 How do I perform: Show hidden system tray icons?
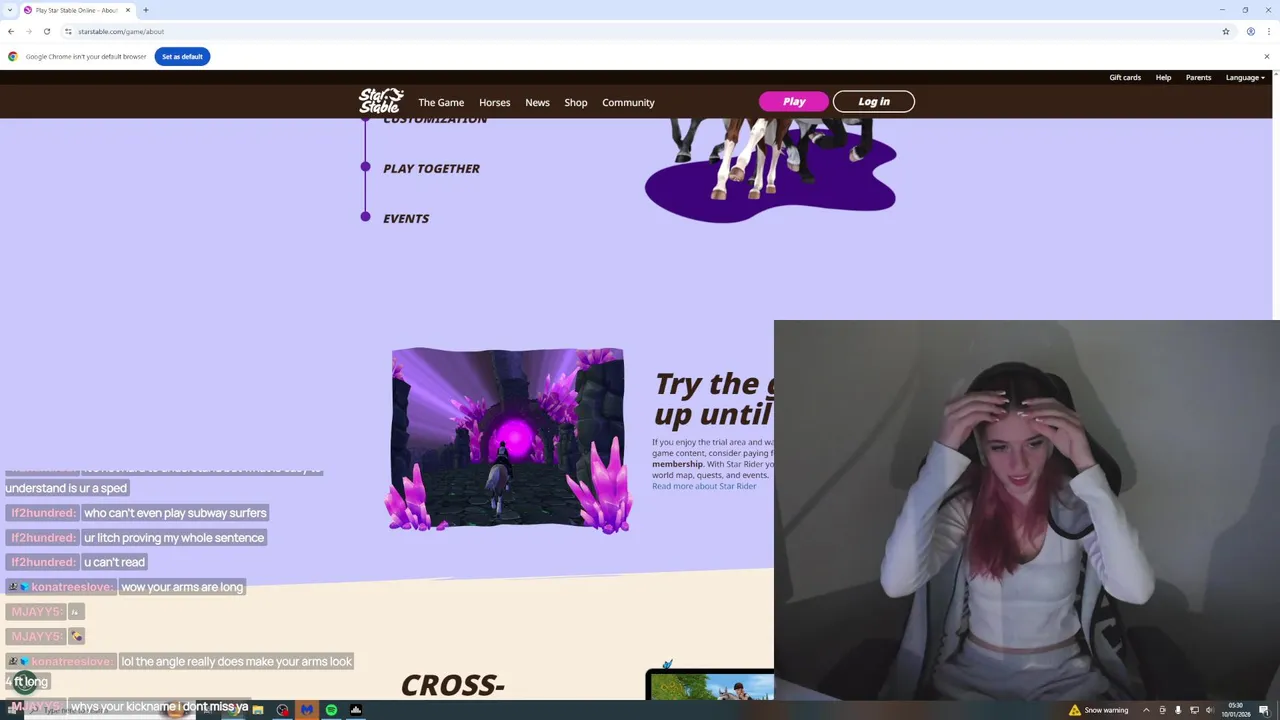tap(1146, 710)
